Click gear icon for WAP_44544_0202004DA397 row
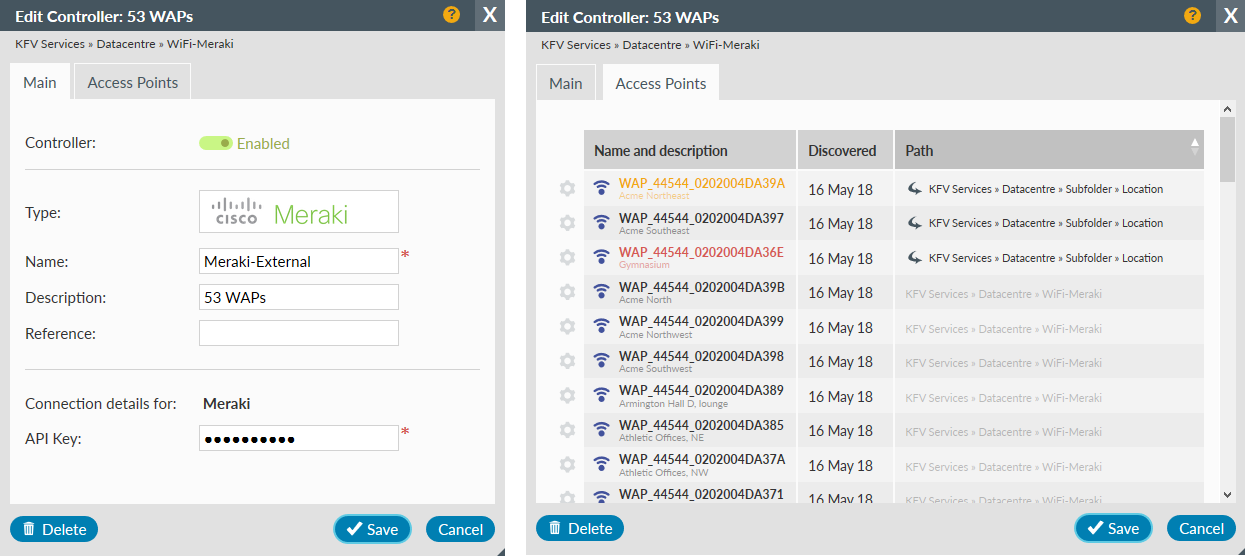Screen dimensions: 1245x556 pyautogui.click(x=567, y=223)
